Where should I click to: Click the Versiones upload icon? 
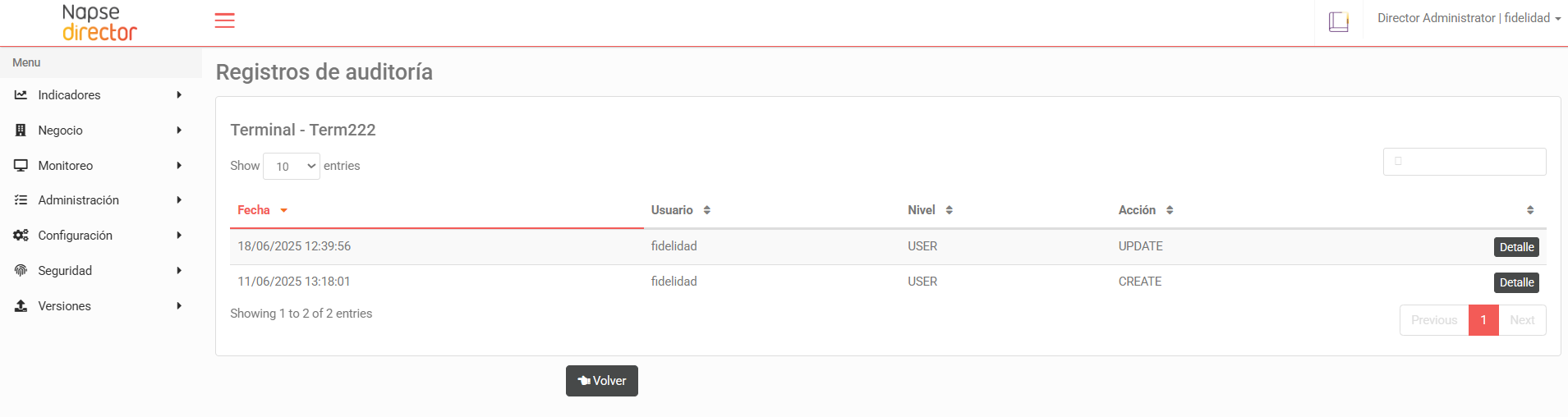[21, 306]
